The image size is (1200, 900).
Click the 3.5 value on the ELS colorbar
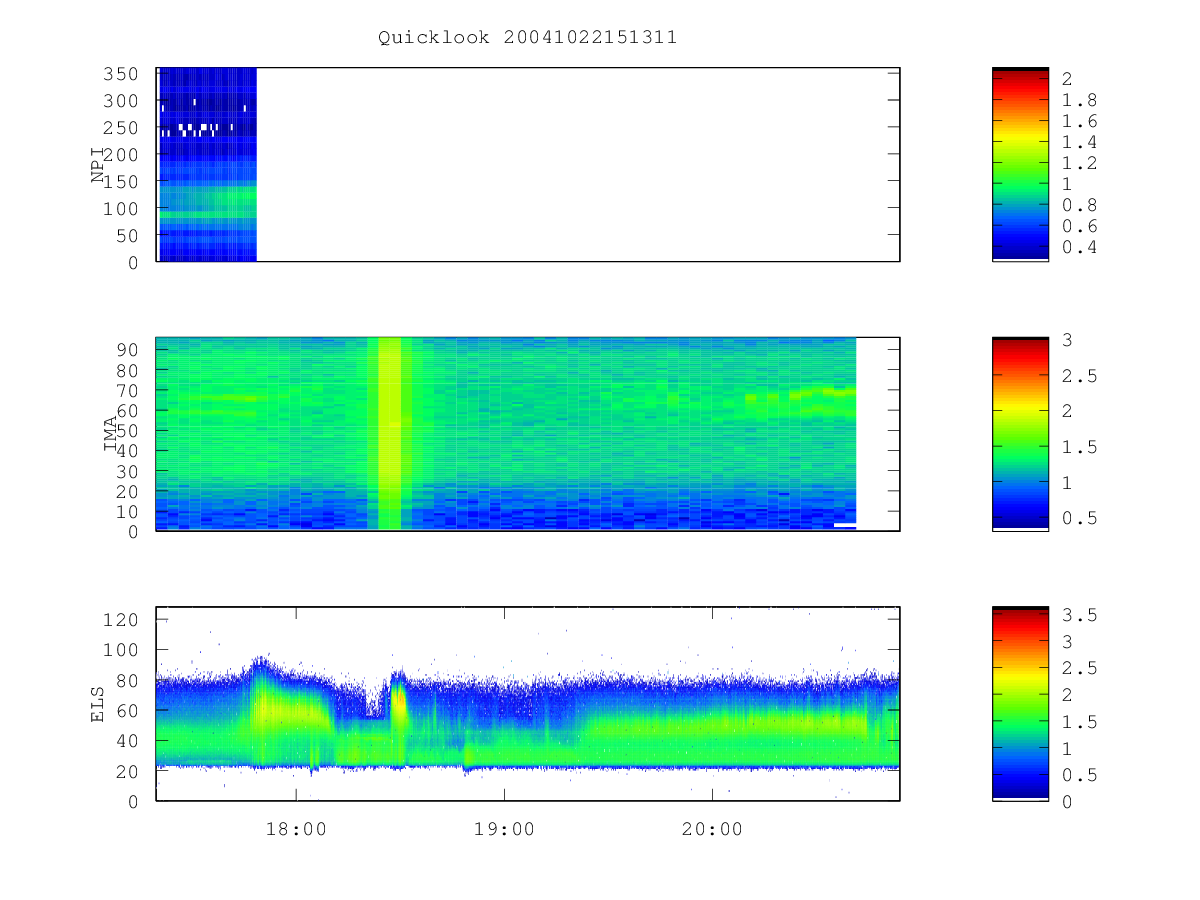[x=1078, y=615]
